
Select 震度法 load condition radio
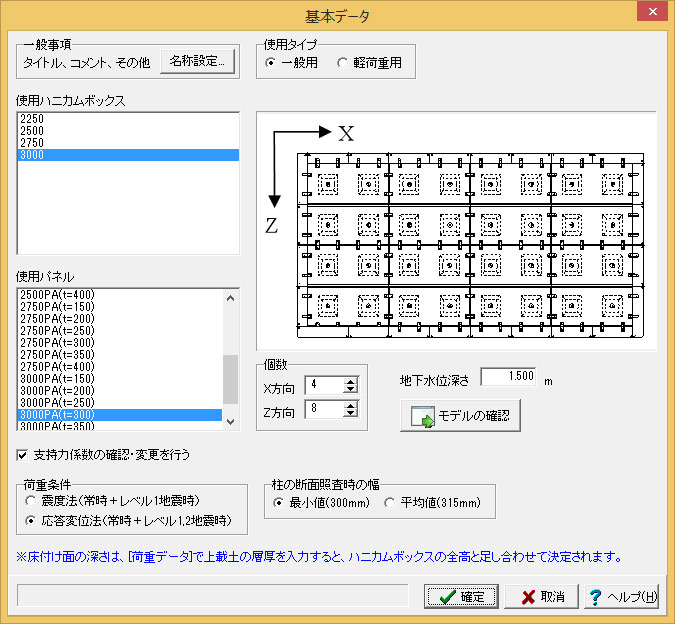point(30,501)
